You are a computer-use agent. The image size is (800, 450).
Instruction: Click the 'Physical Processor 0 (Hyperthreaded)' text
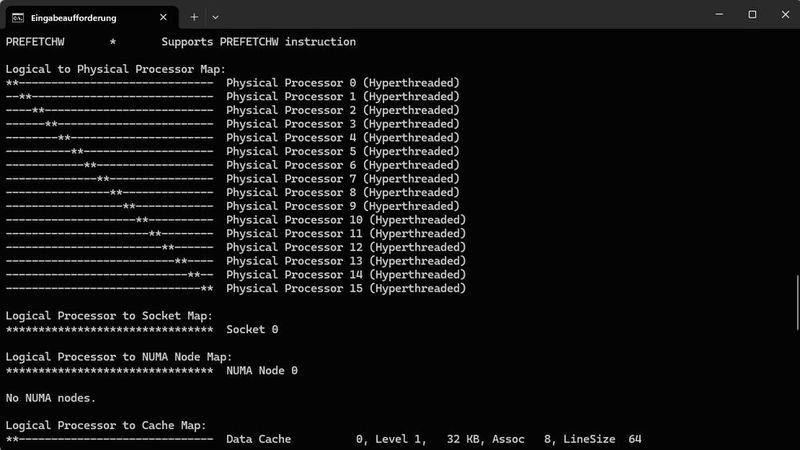click(x=342, y=83)
